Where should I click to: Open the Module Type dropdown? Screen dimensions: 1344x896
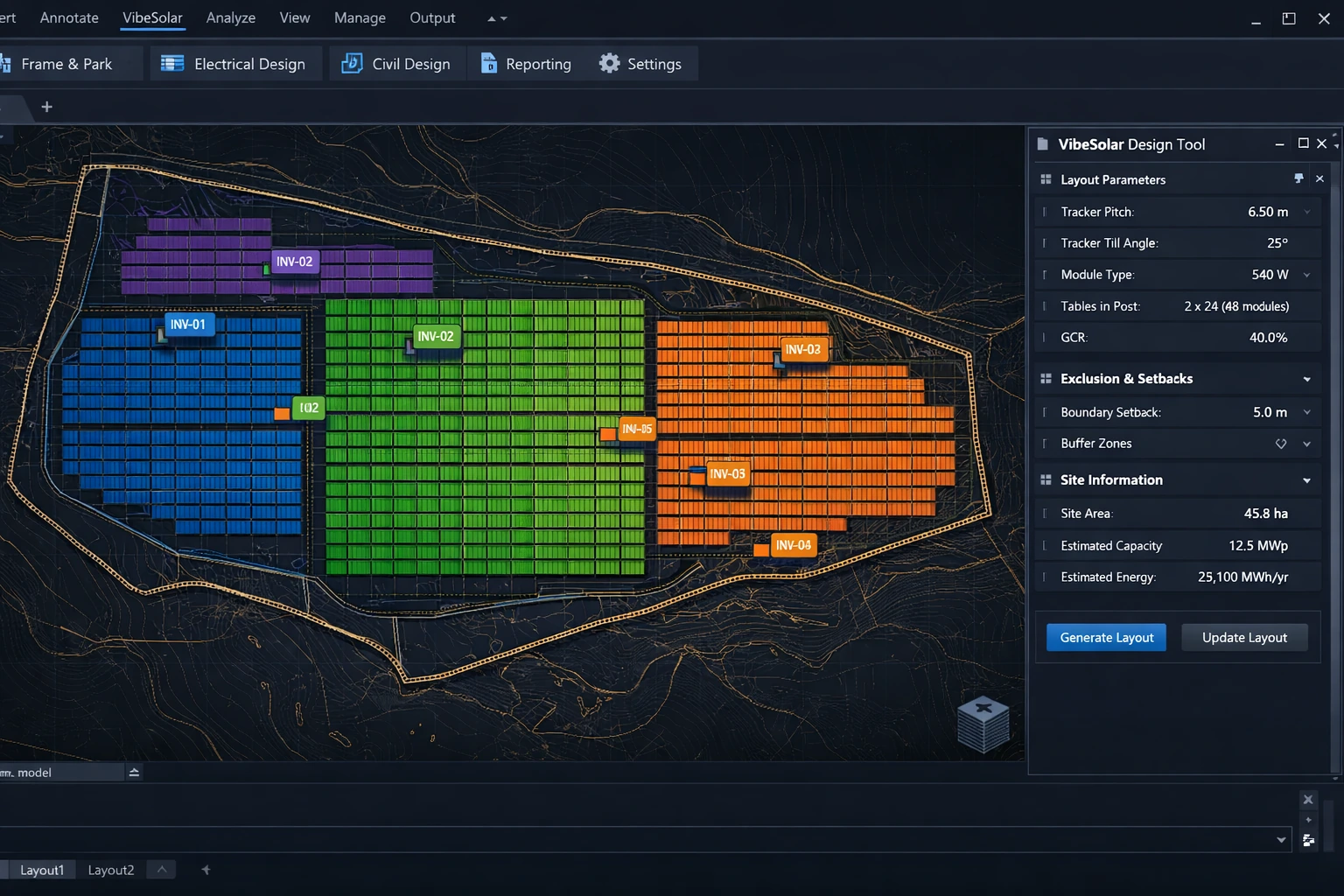click(x=1307, y=274)
